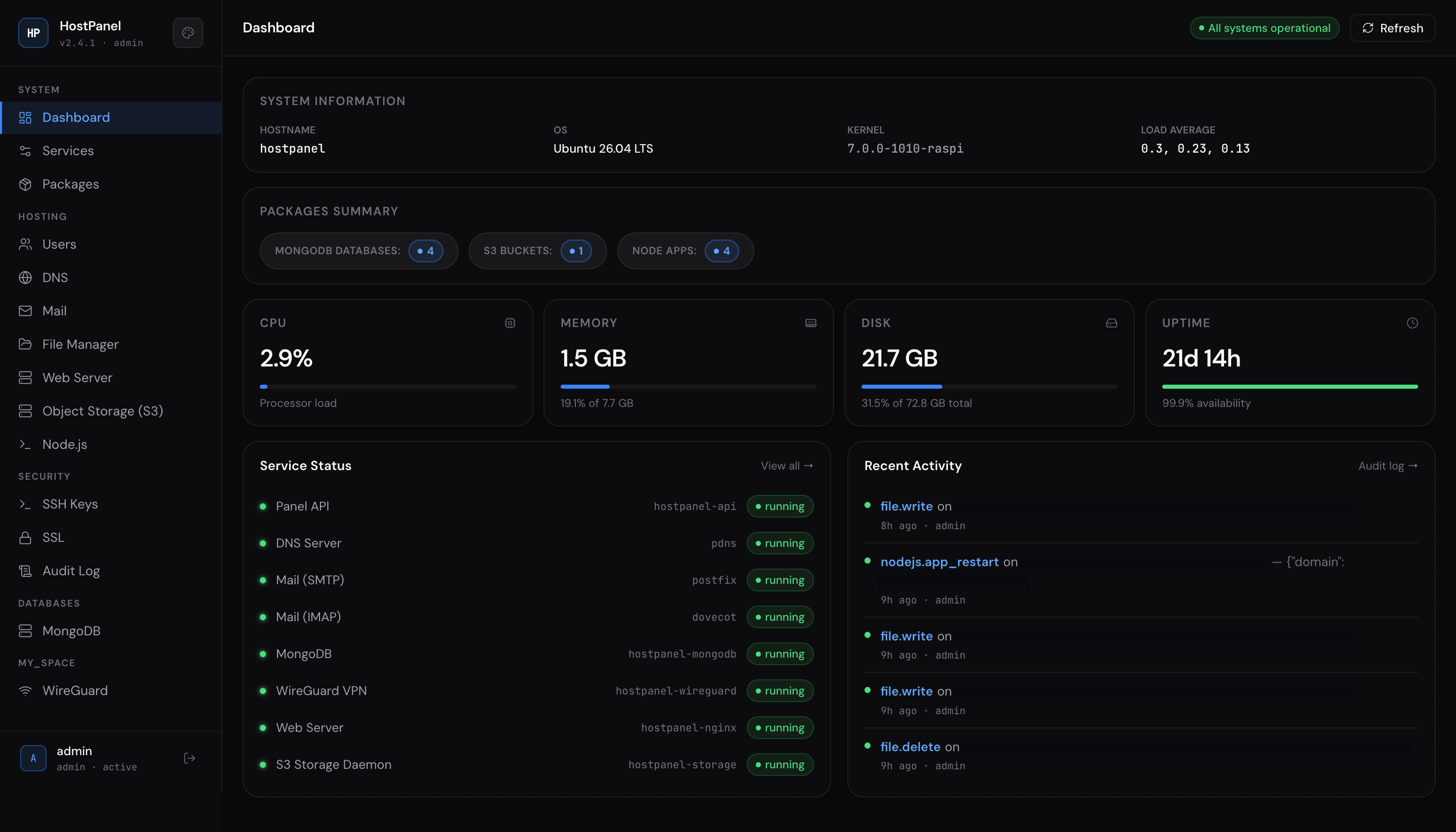Open the Users menu item

point(111,245)
